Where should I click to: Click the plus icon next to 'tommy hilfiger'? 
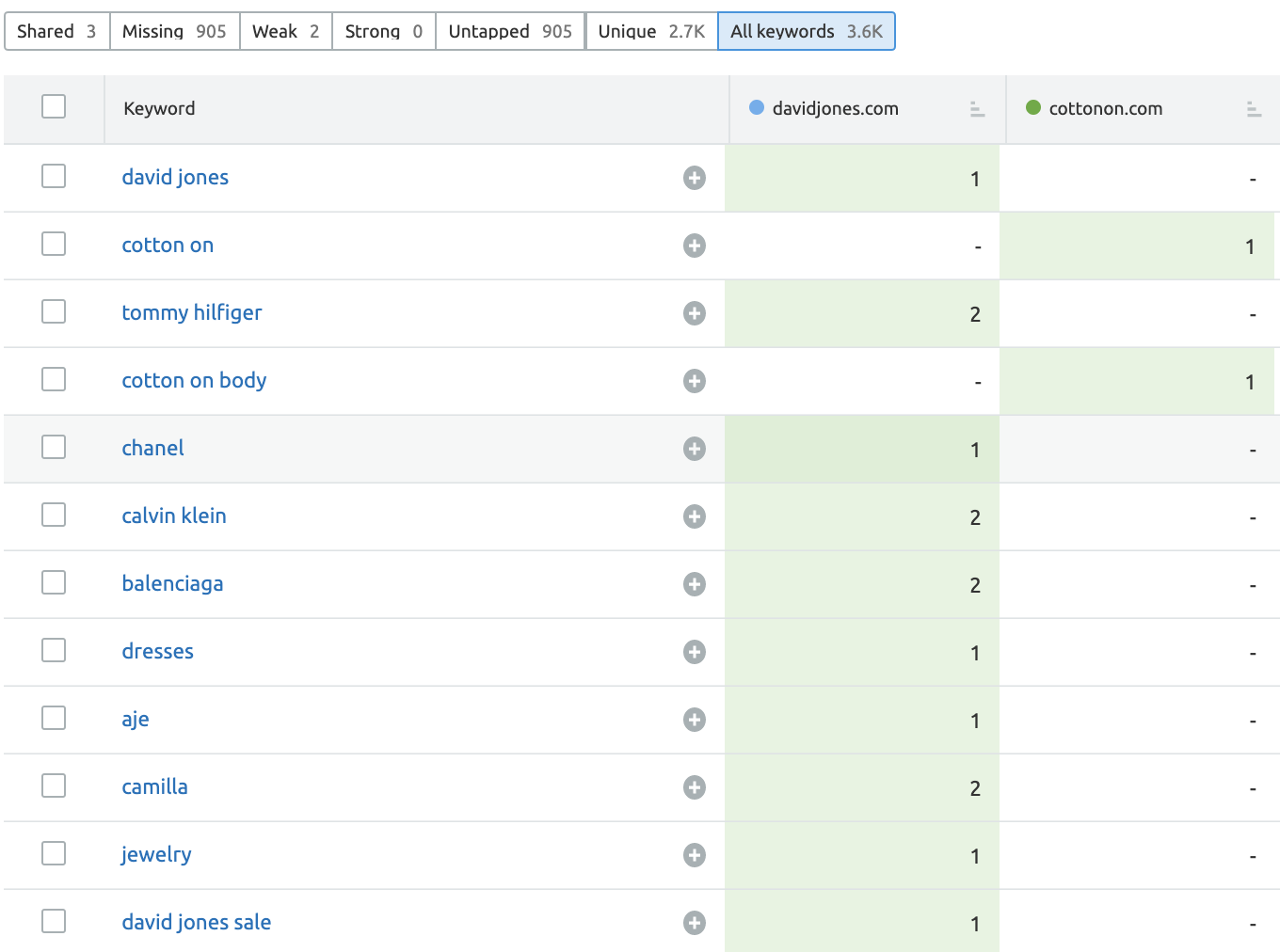pos(695,313)
